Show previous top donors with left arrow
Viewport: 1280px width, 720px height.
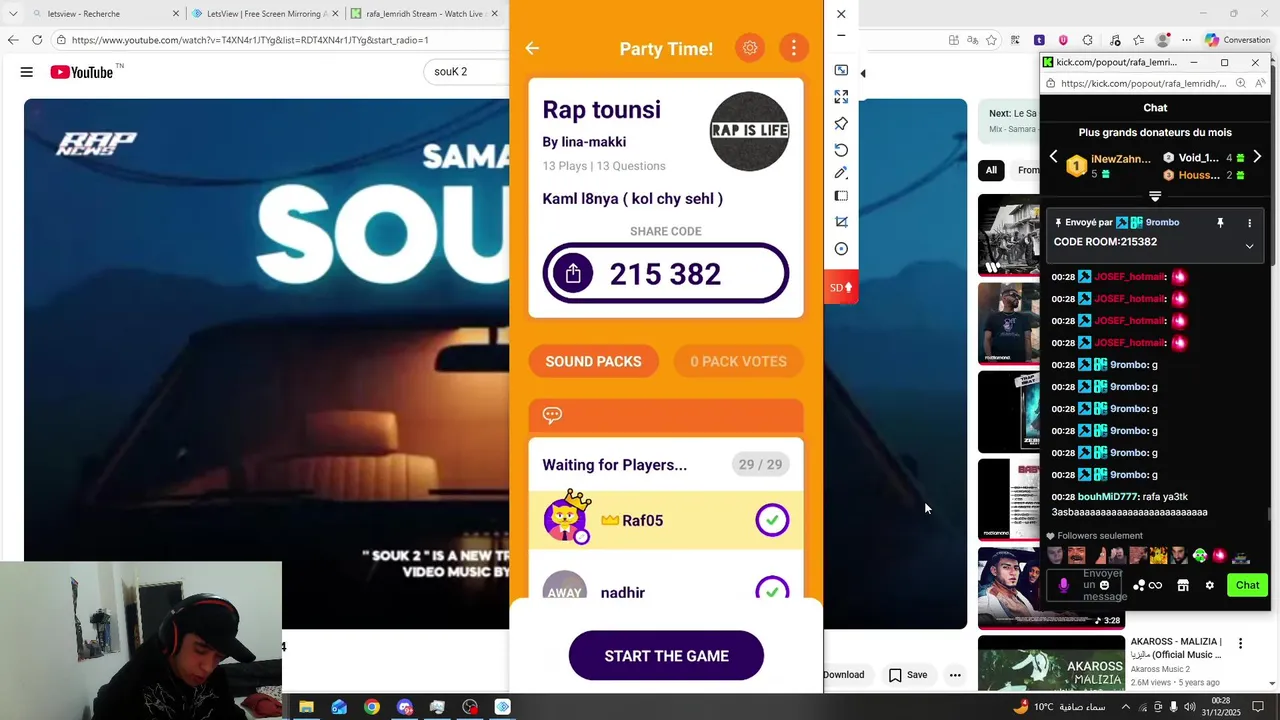pyautogui.click(x=1053, y=157)
